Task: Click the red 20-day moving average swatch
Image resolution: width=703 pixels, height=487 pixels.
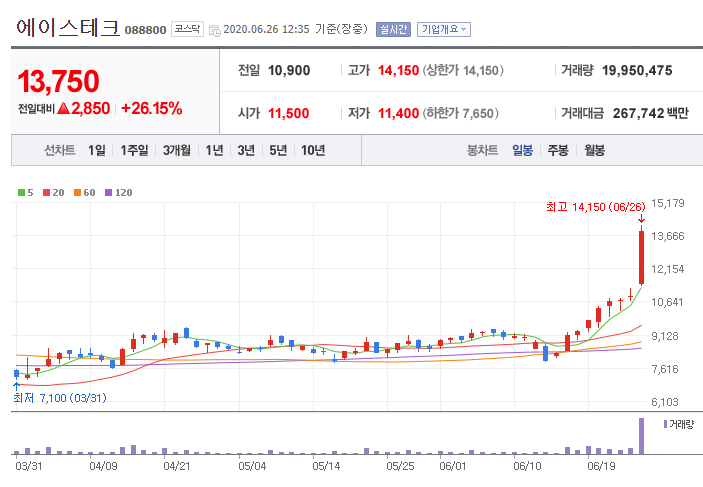Action: 47,193
